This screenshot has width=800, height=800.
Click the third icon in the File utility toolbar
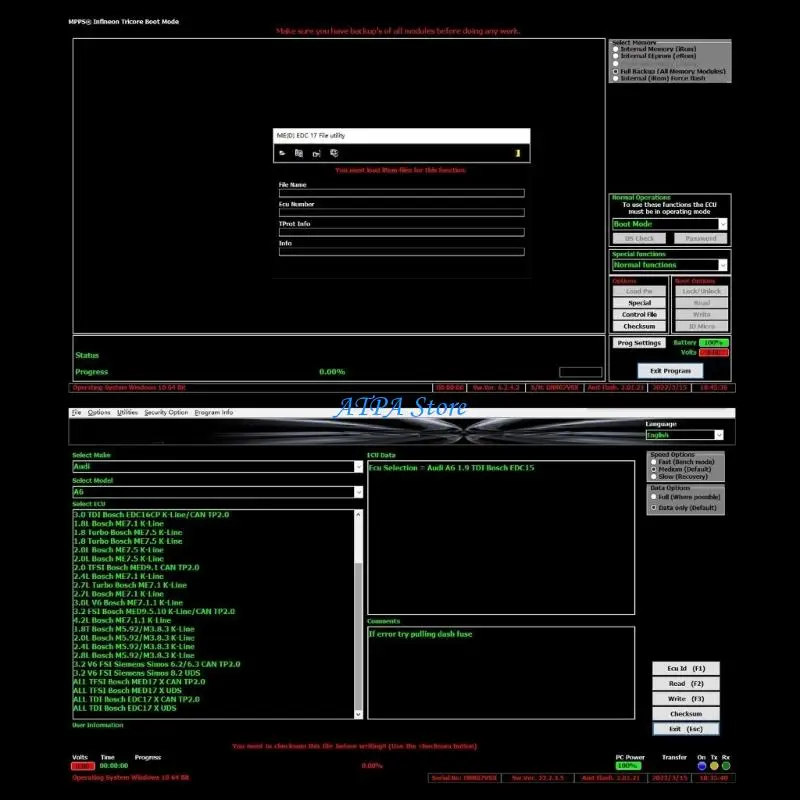(316, 154)
